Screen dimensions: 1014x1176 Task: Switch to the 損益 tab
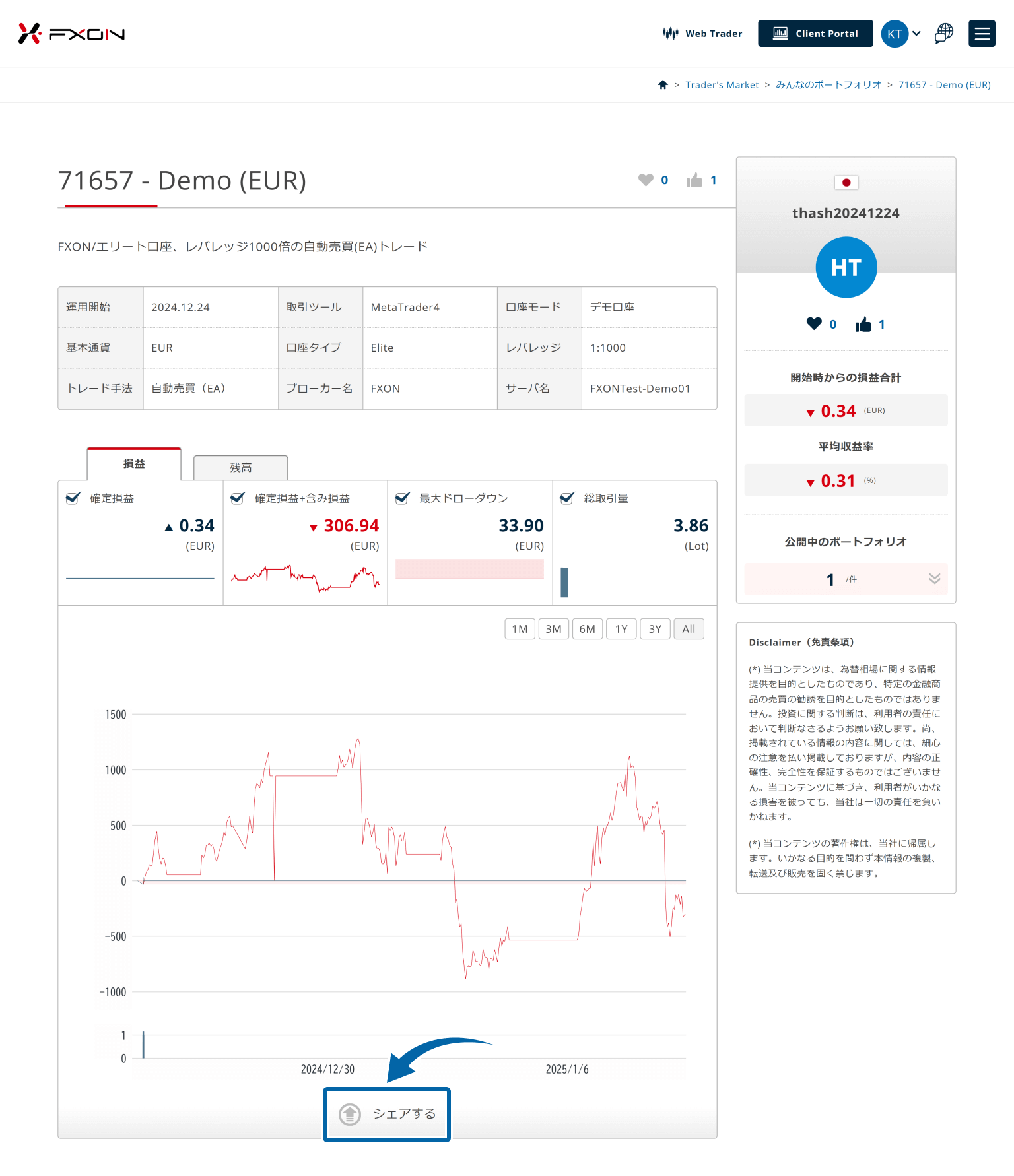pyautogui.click(x=134, y=464)
